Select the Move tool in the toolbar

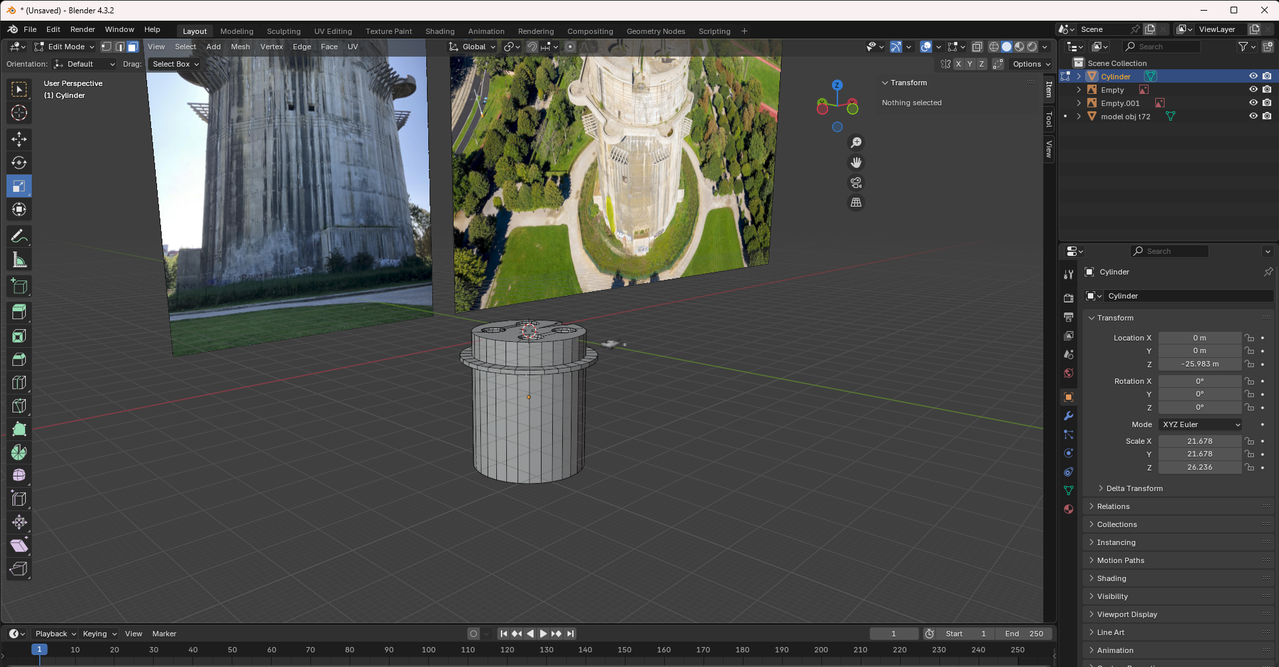click(19, 139)
